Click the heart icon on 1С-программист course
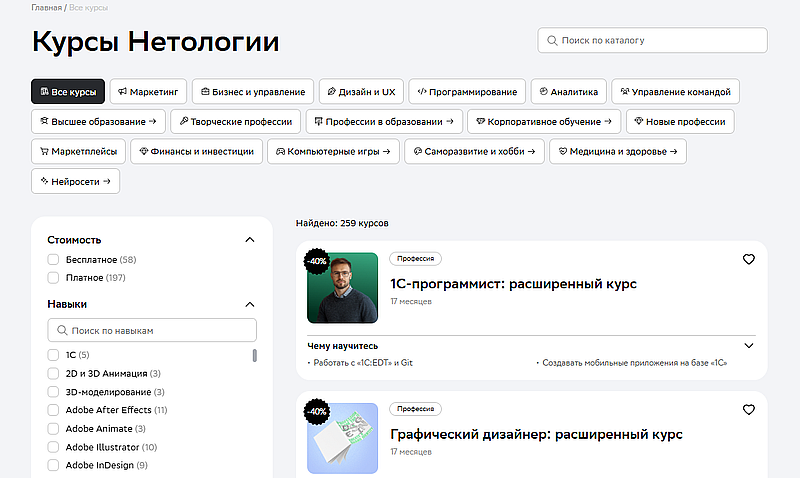Viewport: 800px width, 478px height. (749, 259)
